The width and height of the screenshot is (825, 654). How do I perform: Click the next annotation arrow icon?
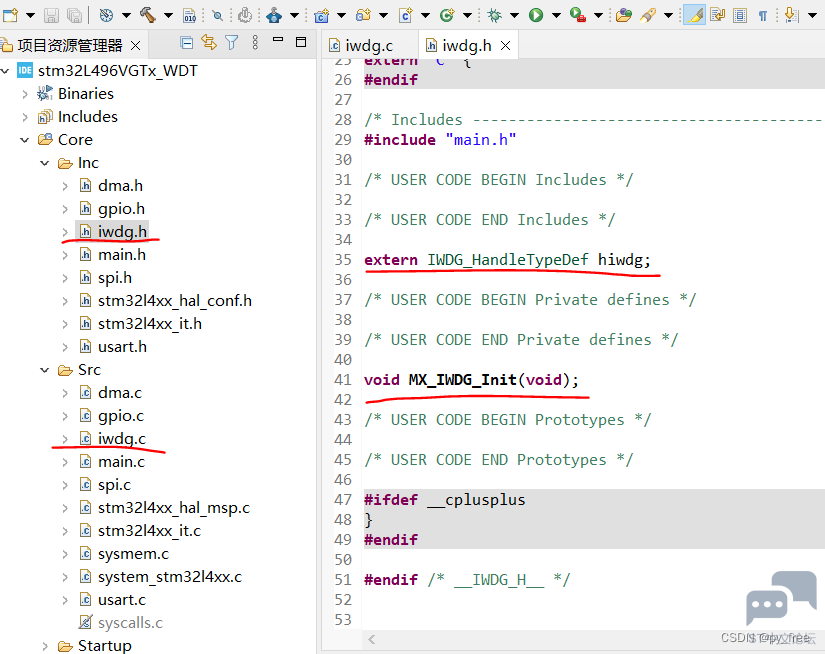click(791, 15)
